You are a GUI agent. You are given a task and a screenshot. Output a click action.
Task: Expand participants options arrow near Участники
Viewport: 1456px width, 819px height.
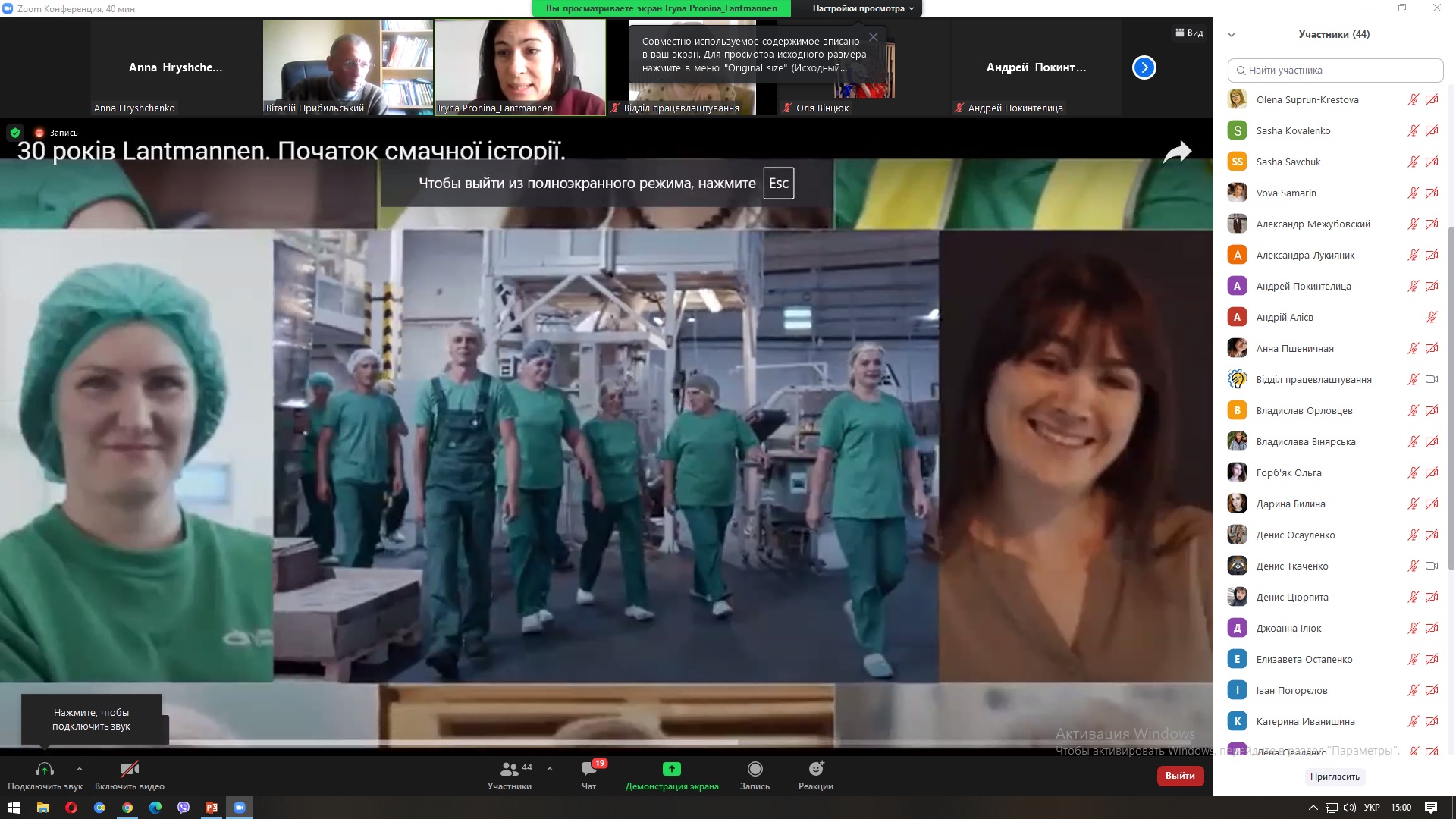pyautogui.click(x=550, y=769)
